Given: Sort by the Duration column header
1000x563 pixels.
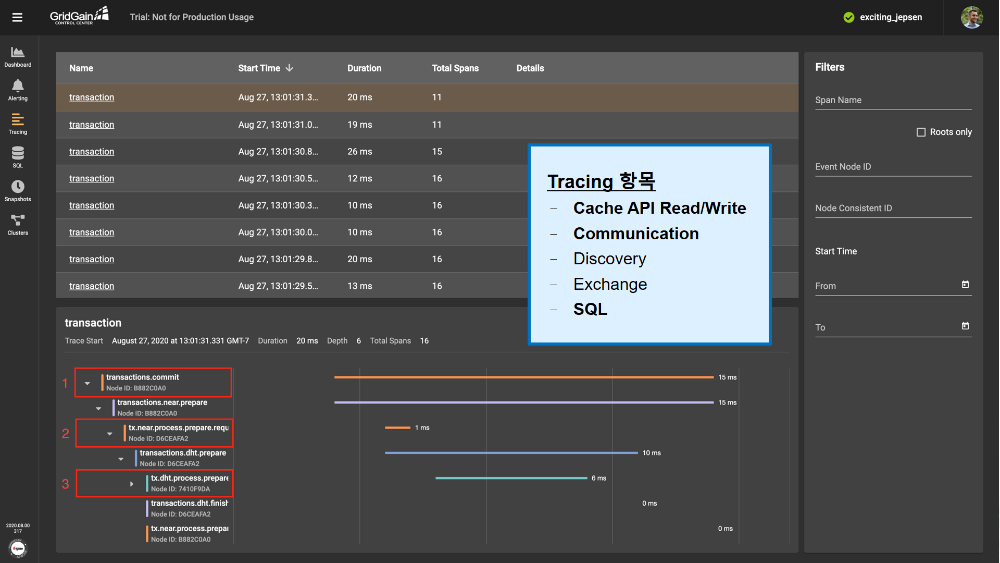Looking at the screenshot, I should tap(364, 68).
